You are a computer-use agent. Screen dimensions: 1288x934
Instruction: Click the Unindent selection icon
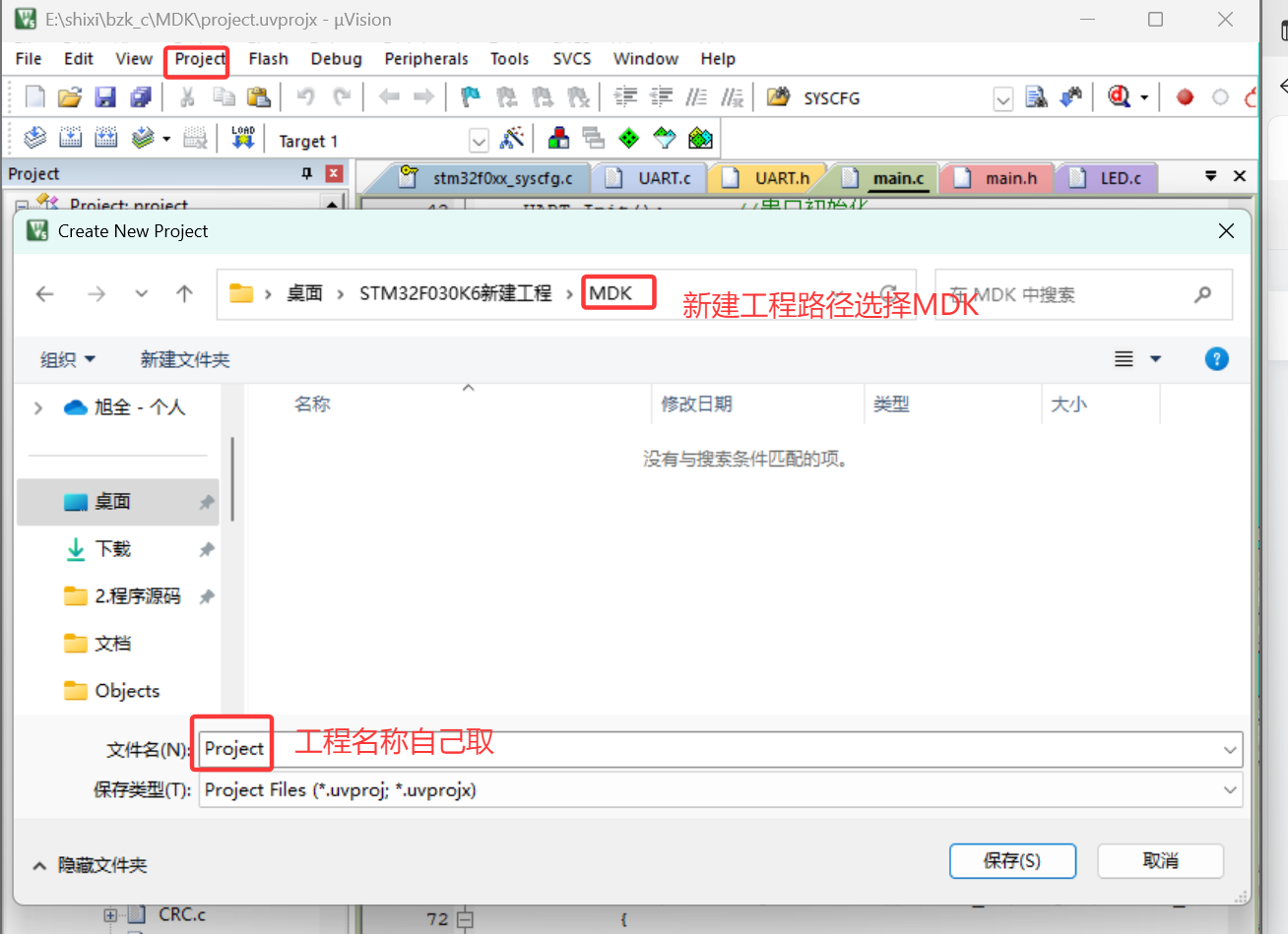(662, 96)
